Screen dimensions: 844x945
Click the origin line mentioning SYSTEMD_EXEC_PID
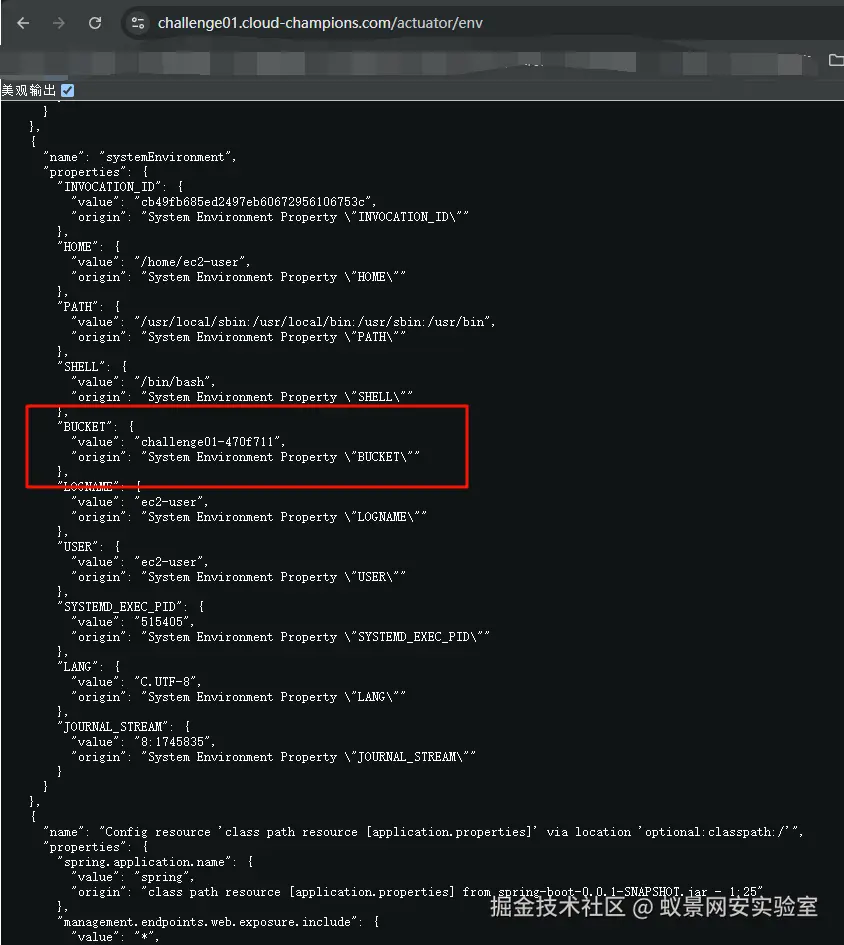(280, 636)
